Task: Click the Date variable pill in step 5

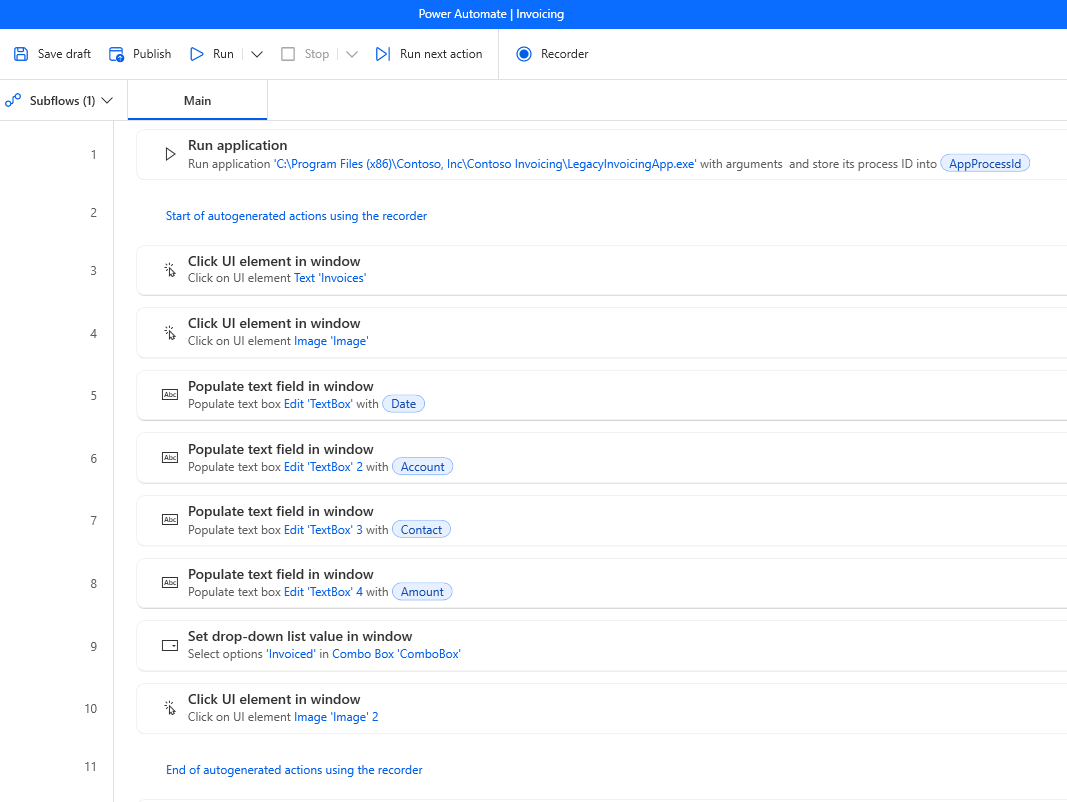Action: [x=404, y=404]
